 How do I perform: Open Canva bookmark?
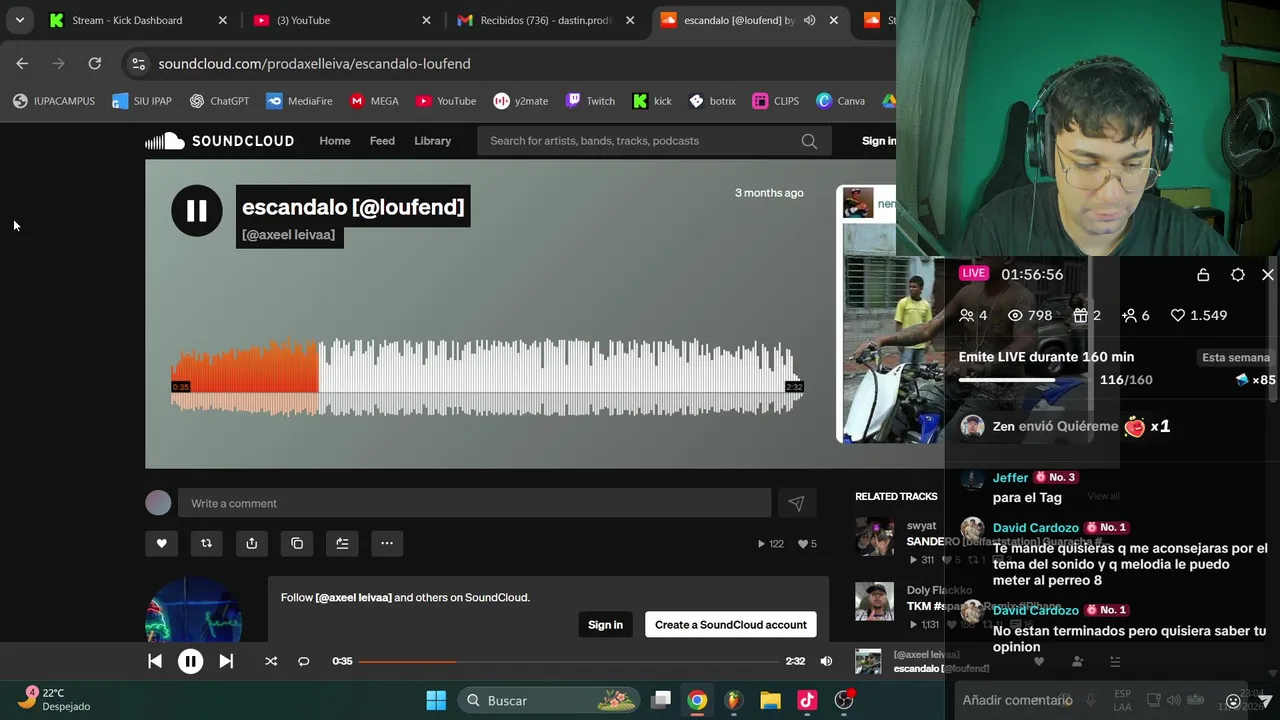tap(841, 101)
